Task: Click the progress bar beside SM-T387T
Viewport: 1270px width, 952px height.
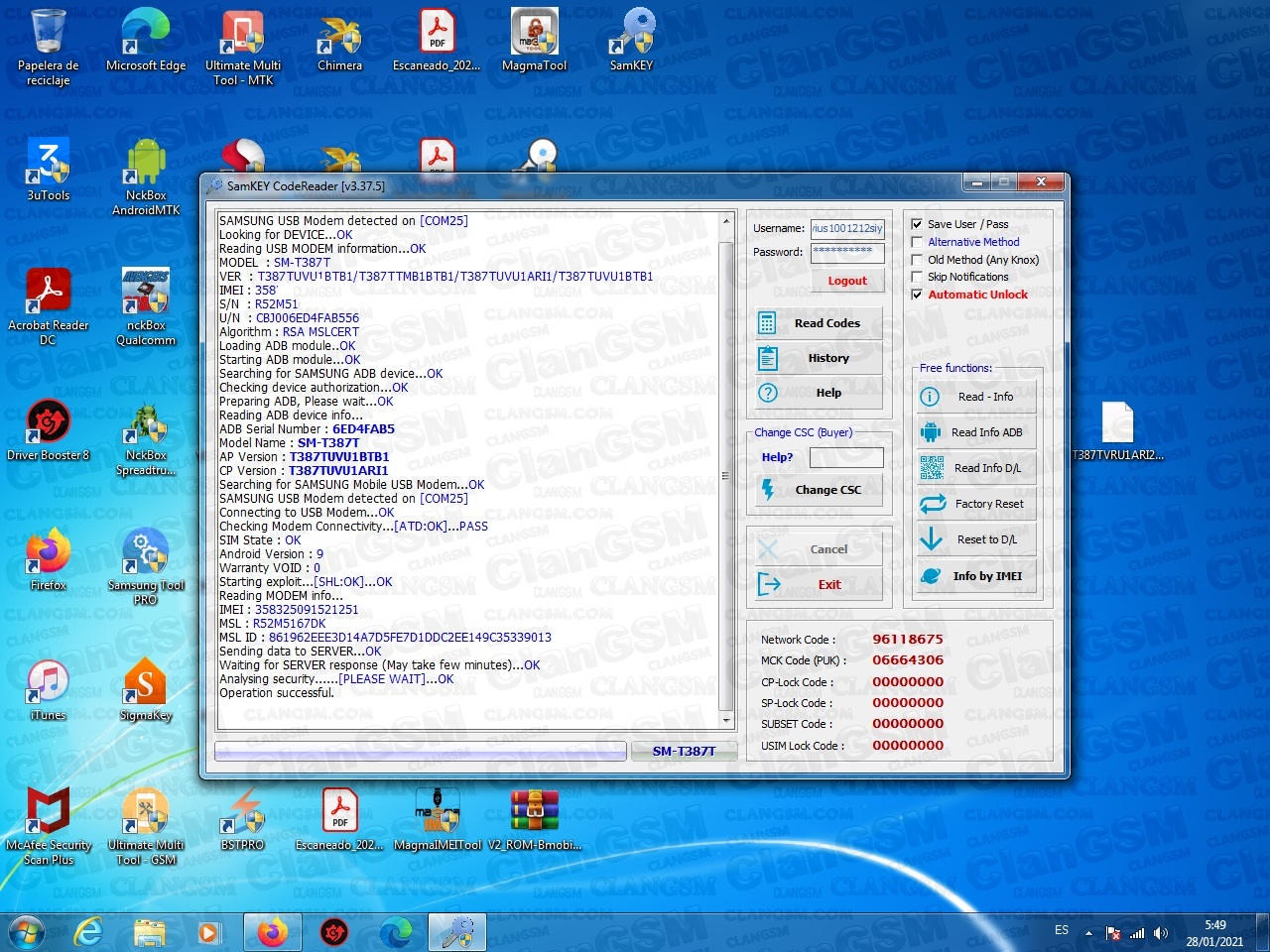Action: (421, 751)
